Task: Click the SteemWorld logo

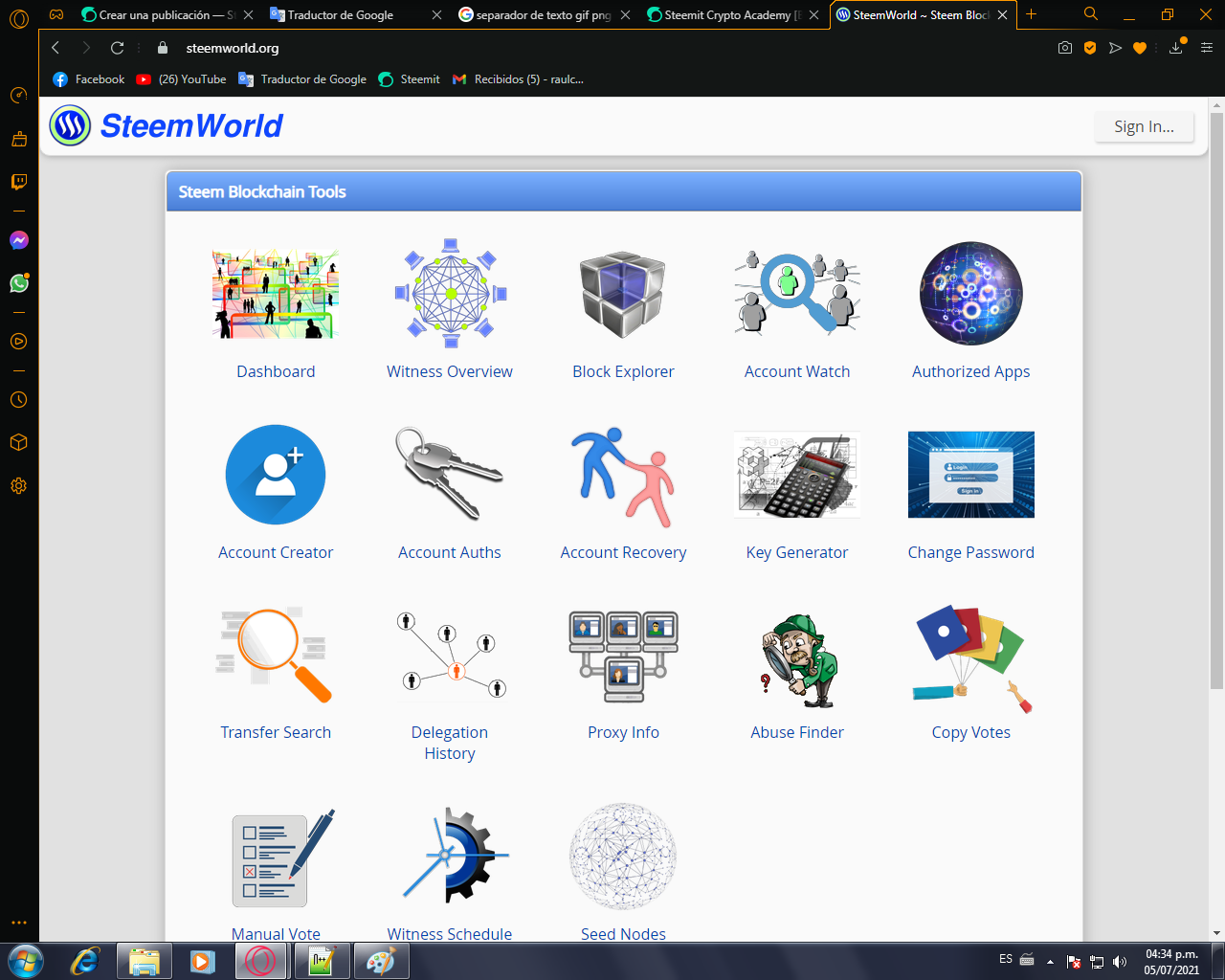Action: pyautogui.click(x=167, y=125)
